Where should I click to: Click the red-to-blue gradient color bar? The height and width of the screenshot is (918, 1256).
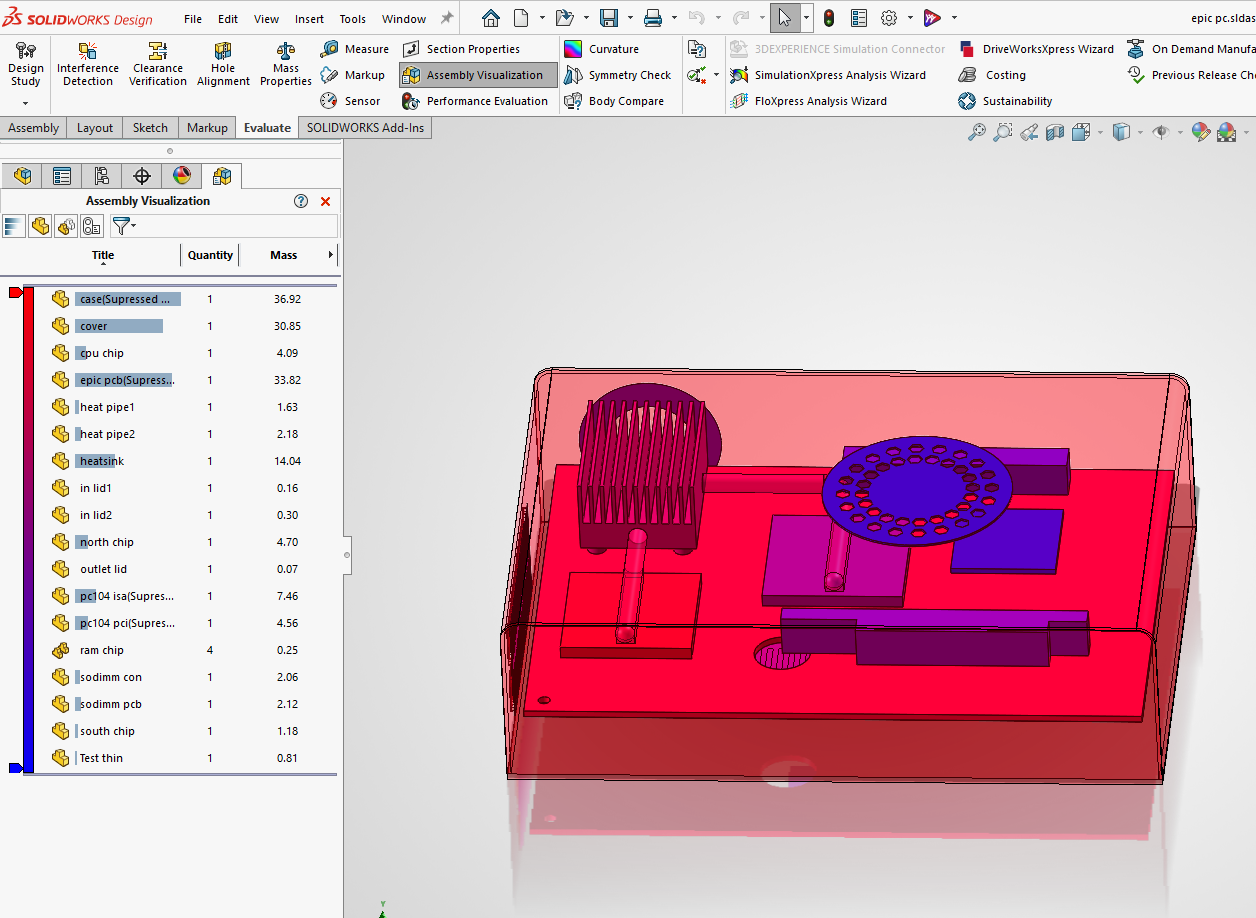click(x=29, y=530)
